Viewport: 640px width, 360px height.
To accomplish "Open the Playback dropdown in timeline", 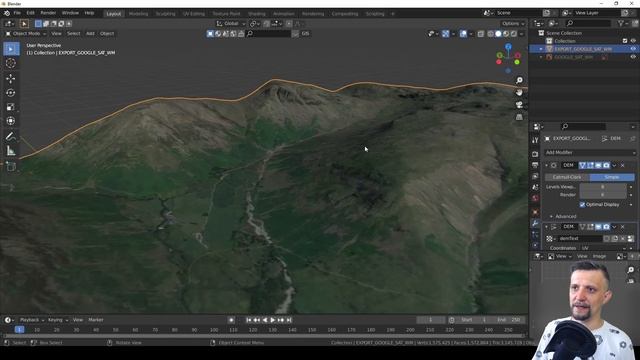I will (32, 320).
